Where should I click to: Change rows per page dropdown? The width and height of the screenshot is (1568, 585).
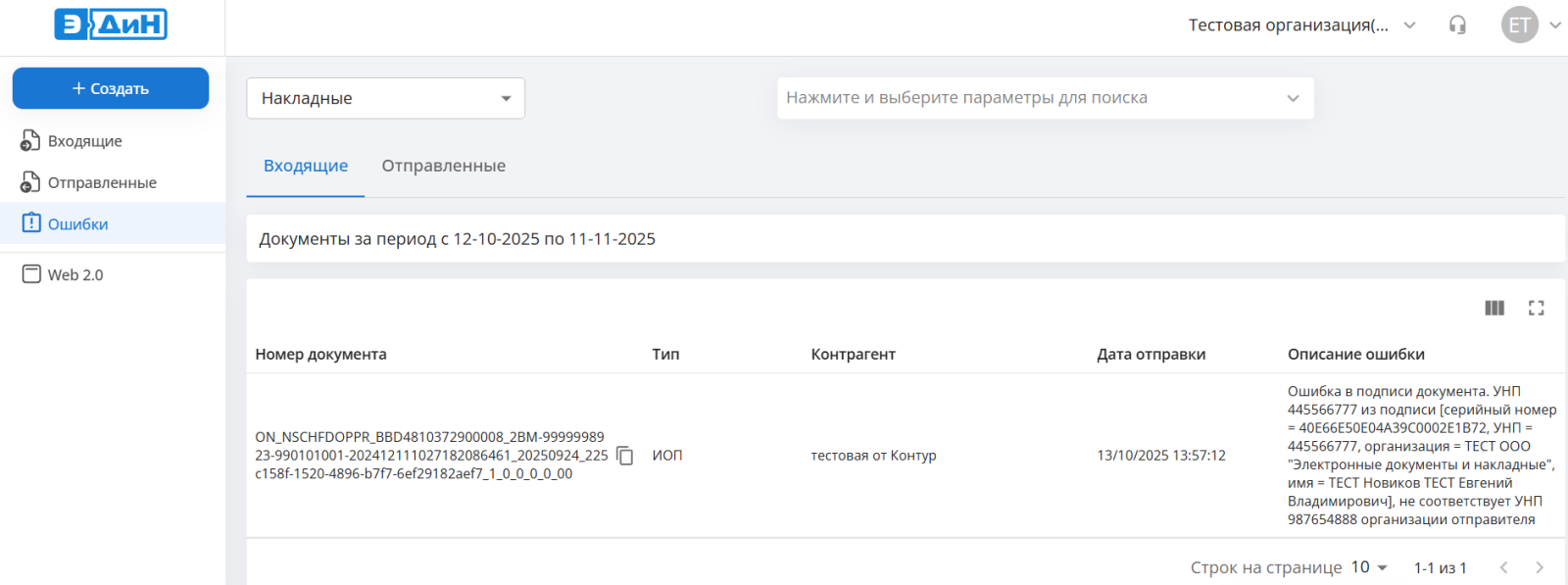(1369, 567)
